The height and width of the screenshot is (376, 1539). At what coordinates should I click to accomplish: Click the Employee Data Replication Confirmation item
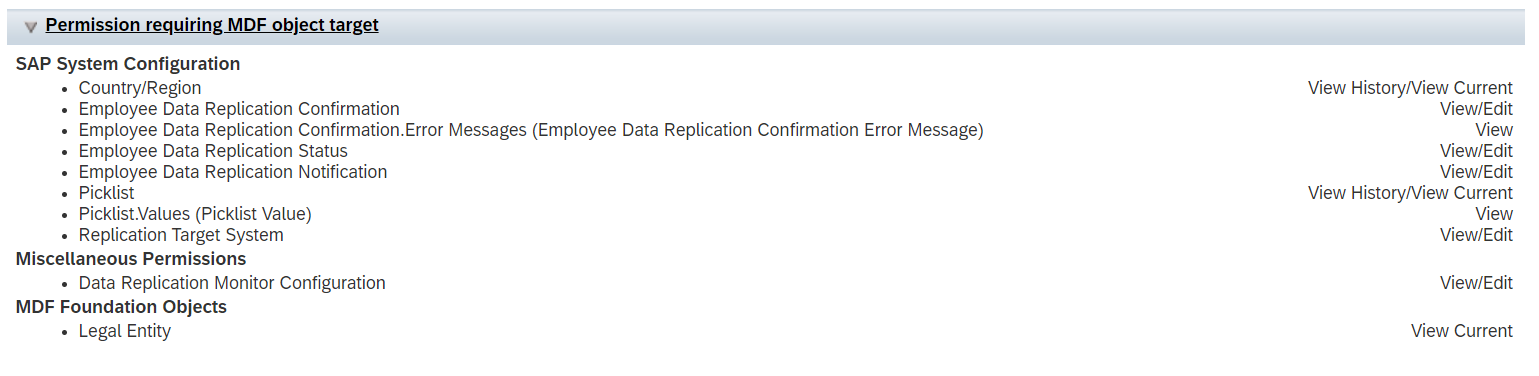[x=239, y=109]
